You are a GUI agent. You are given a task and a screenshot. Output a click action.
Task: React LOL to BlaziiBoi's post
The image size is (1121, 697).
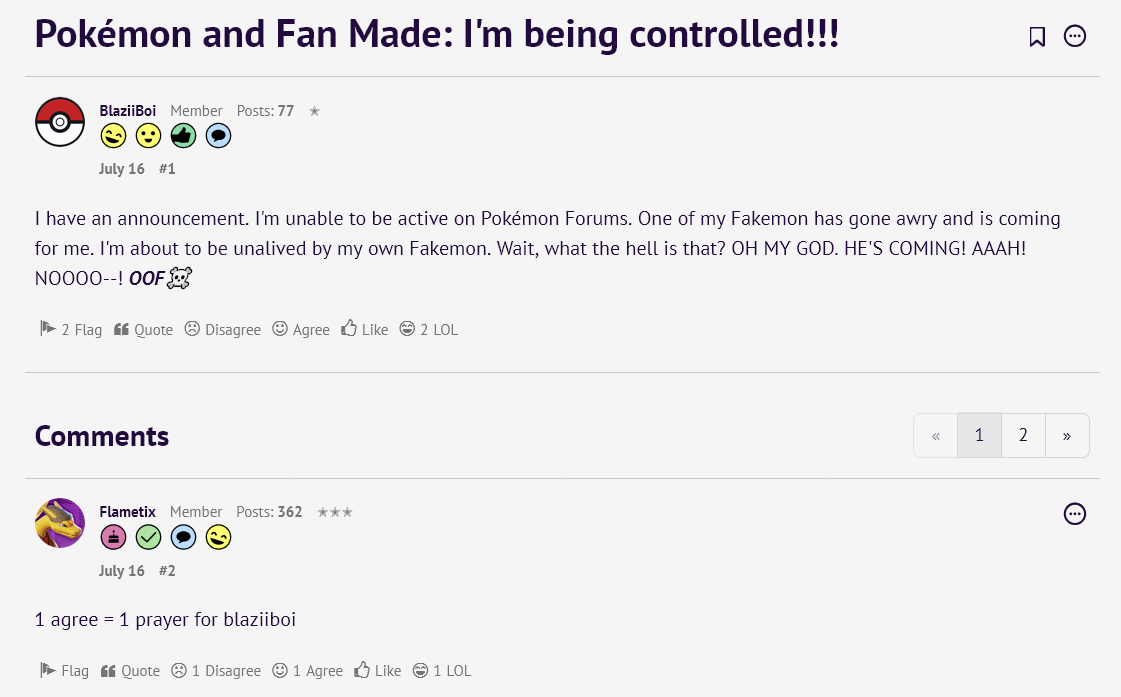(429, 329)
